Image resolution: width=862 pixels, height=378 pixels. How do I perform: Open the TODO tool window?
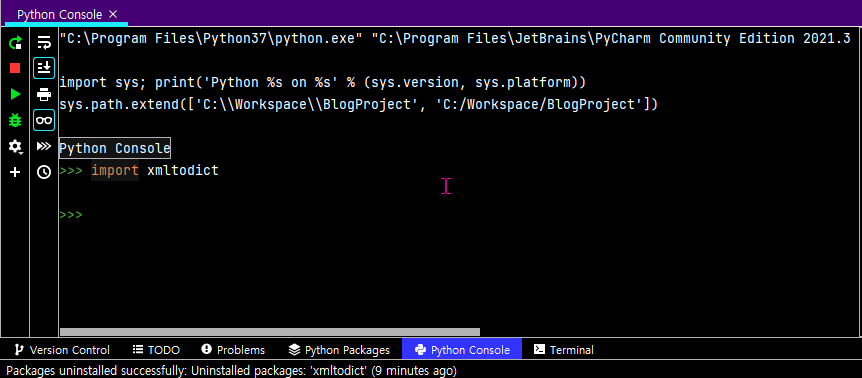coord(157,350)
